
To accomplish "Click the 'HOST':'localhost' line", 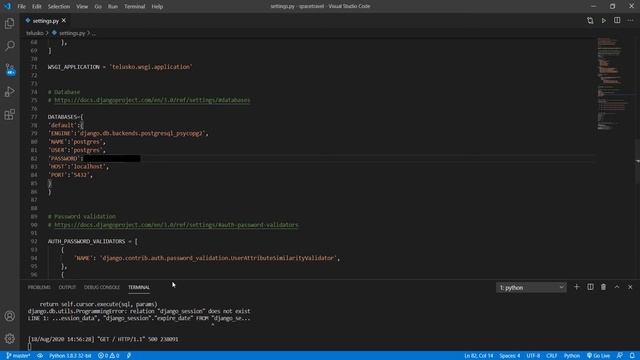I will tap(78, 167).
